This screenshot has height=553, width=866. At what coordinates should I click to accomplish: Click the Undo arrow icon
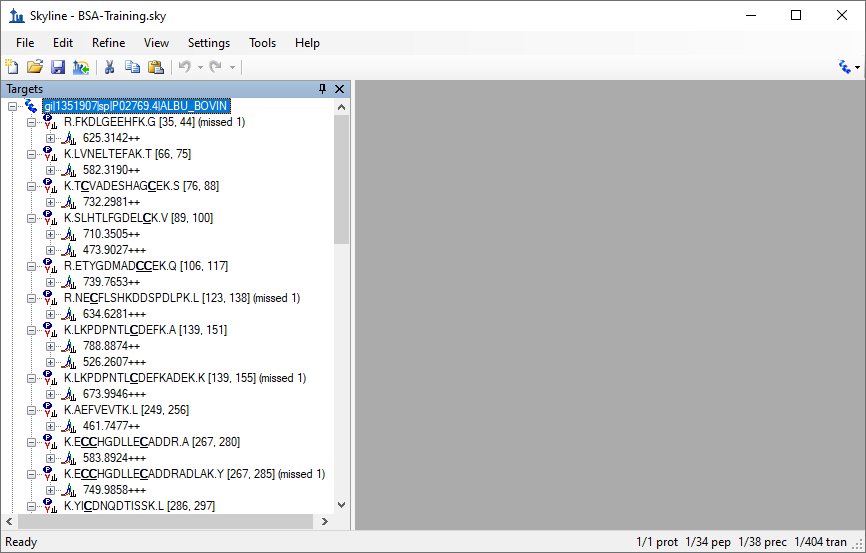point(185,67)
